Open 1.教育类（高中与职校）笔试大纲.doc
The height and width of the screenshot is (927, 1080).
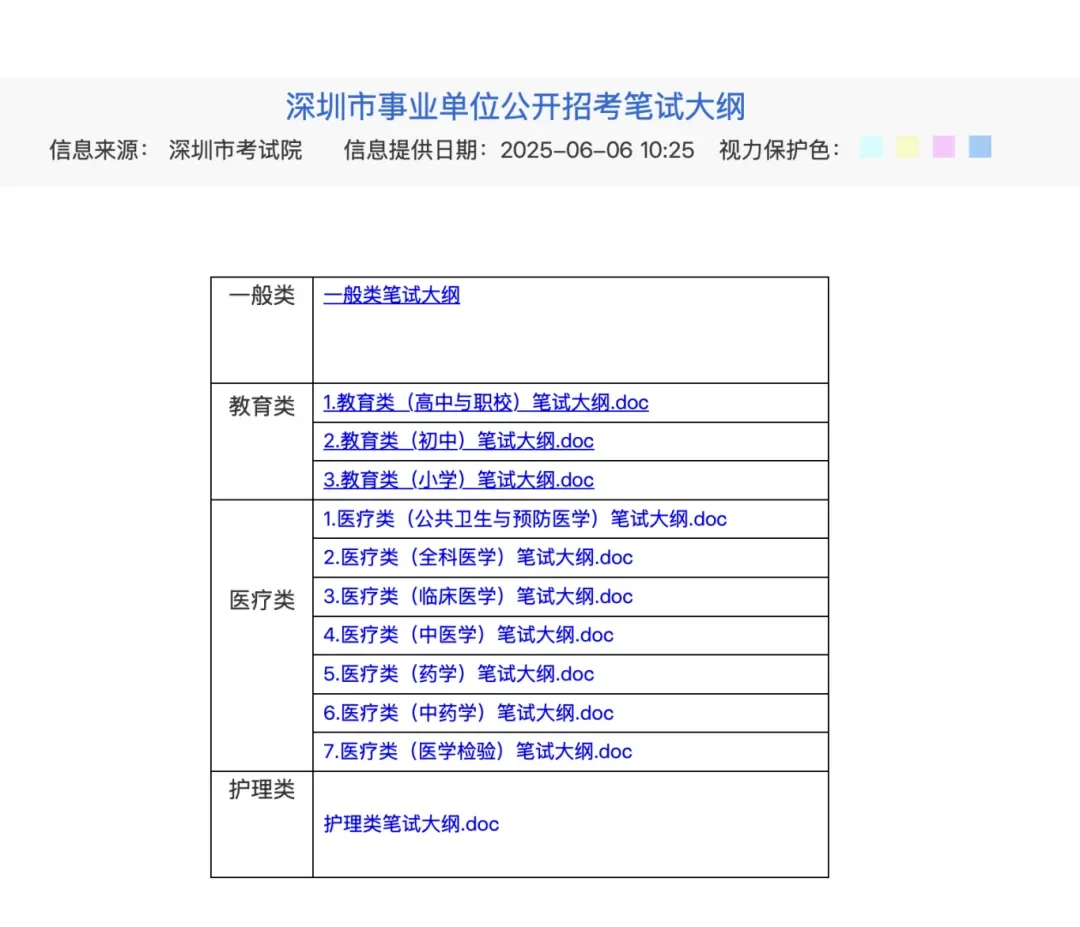tap(486, 402)
